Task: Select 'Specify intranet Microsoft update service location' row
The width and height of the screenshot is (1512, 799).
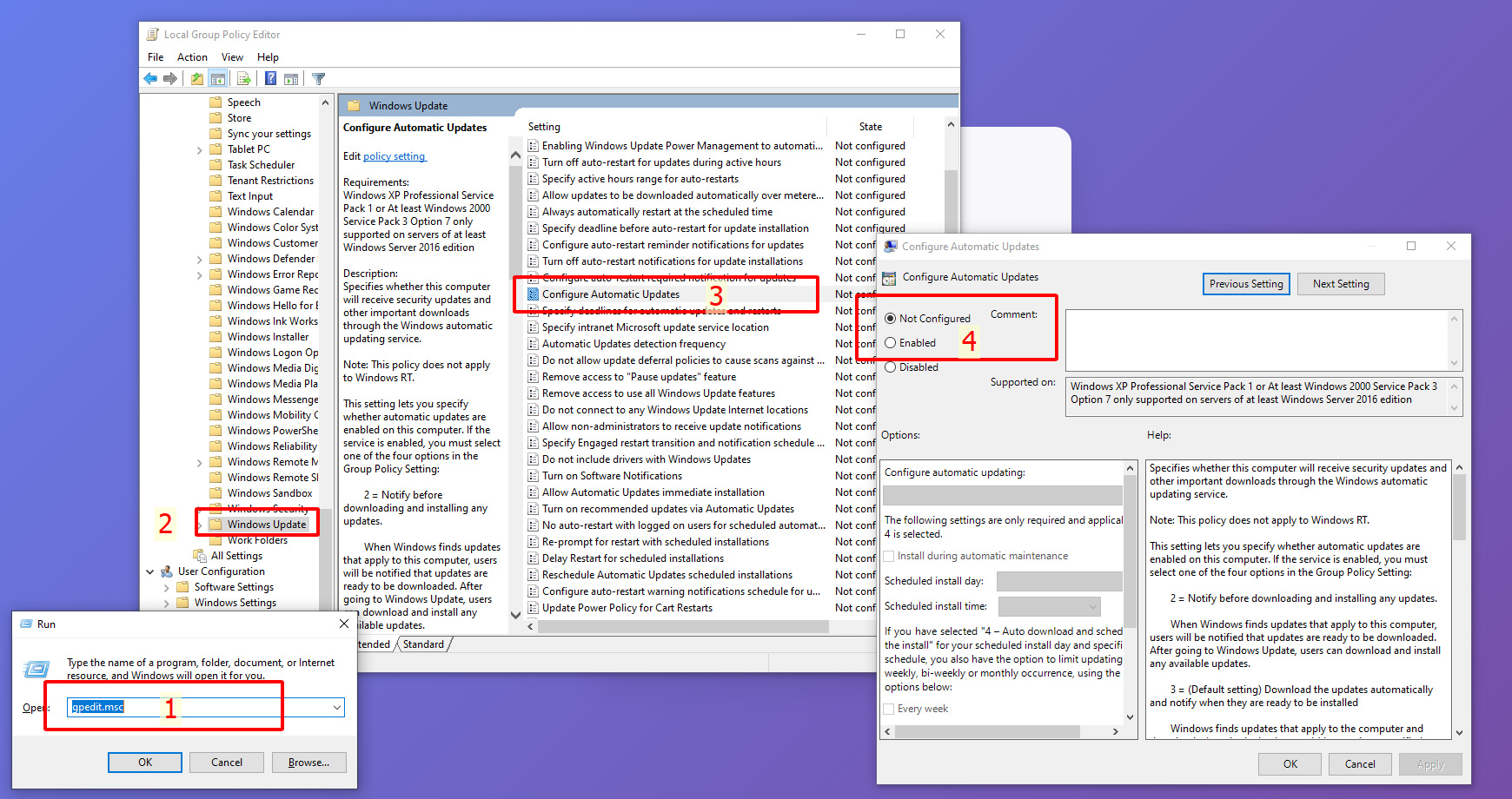Action: pos(655,327)
